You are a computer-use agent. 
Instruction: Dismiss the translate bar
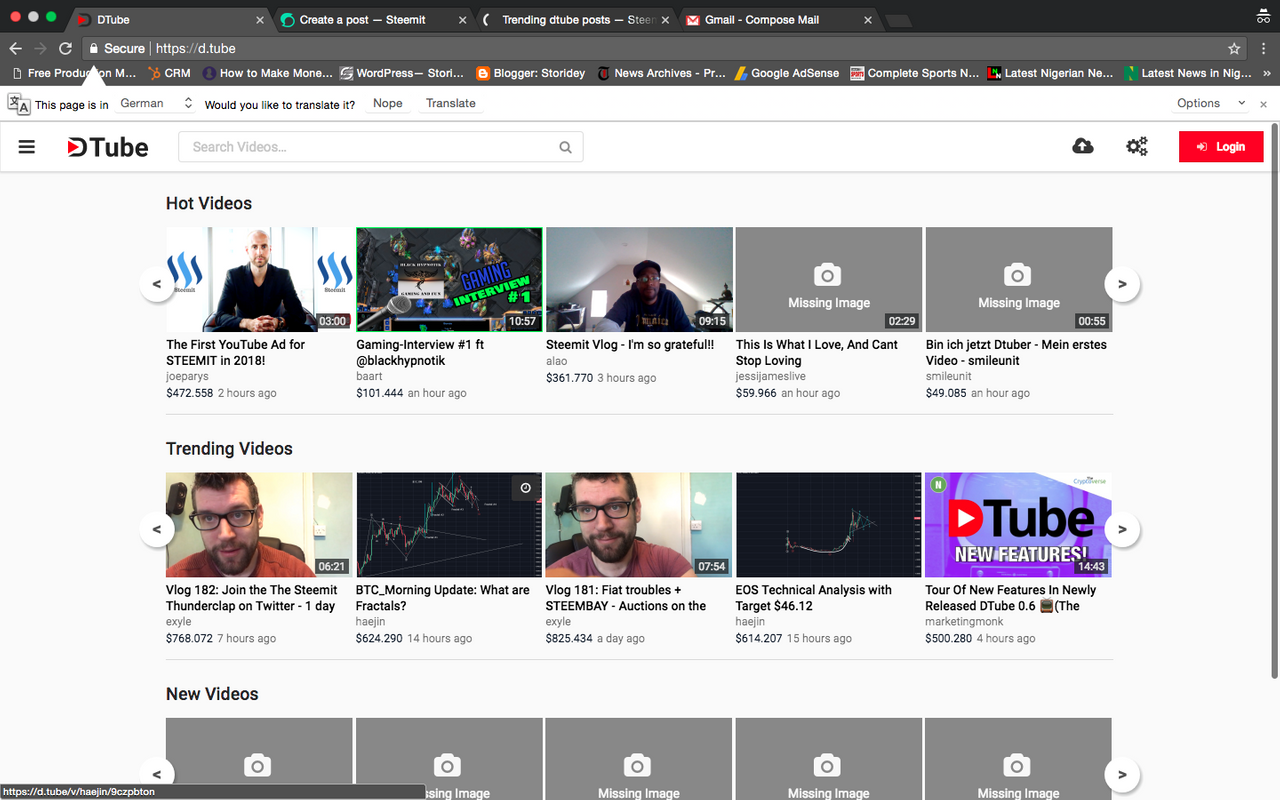pos(1263,103)
